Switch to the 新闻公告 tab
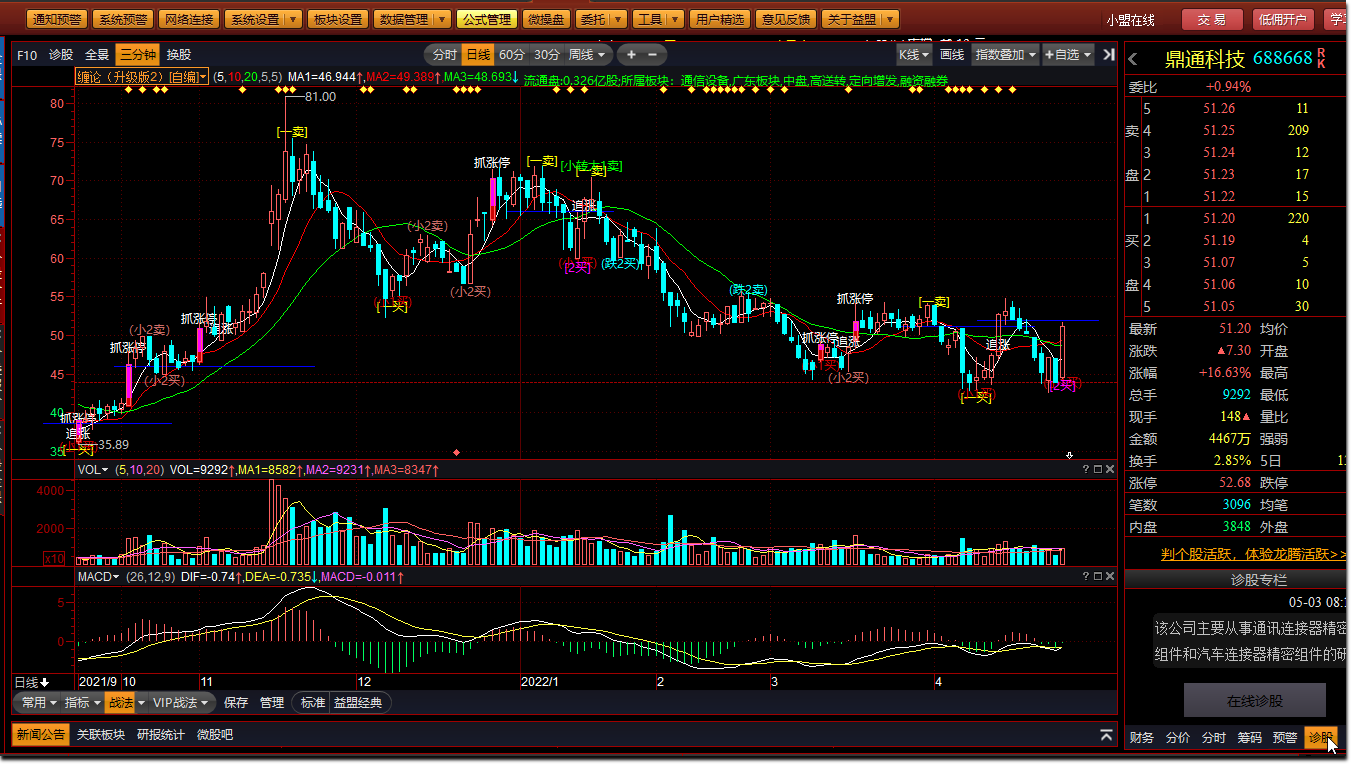 tap(40, 735)
